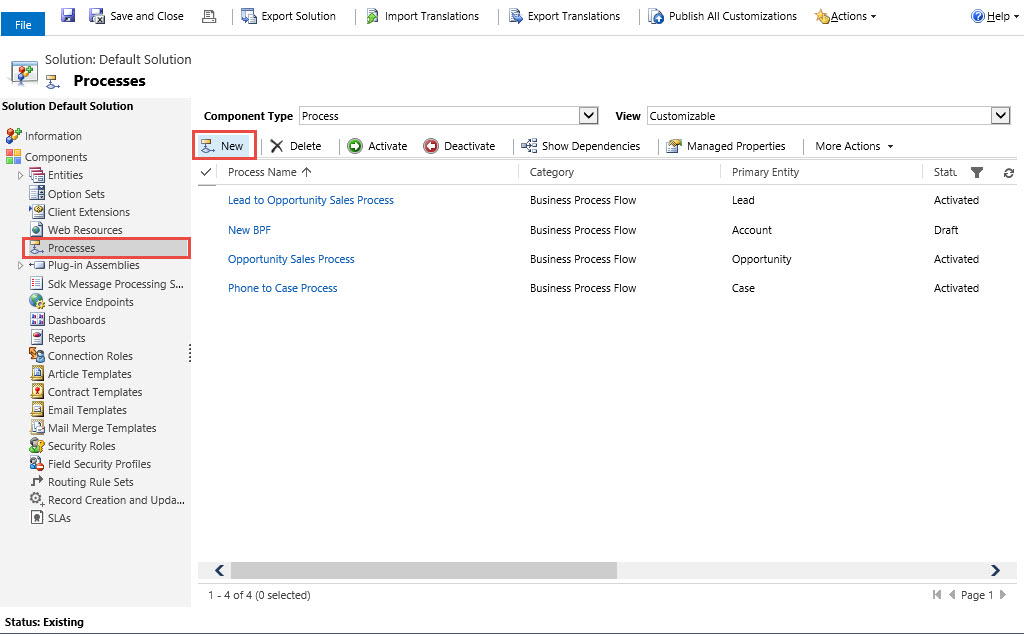Open the Actions menu in top toolbar
Image resolution: width=1024 pixels, height=634 pixels.
point(846,16)
